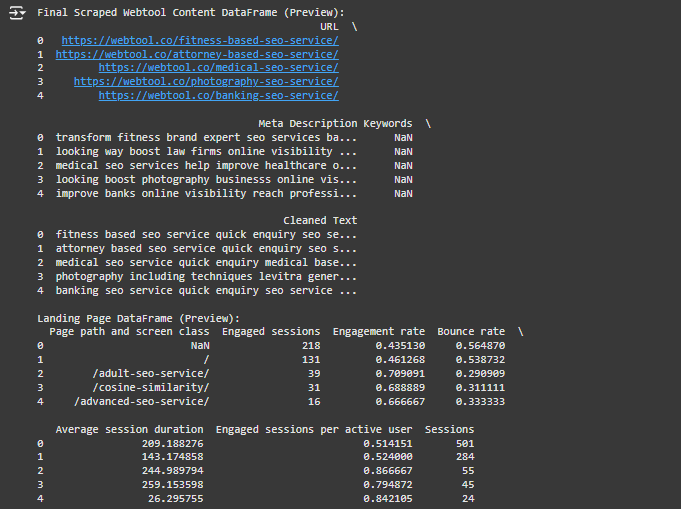Viewport: 681px width, 509px height.
Task: Select engaged sessions value 218
Action: (311, 346)
